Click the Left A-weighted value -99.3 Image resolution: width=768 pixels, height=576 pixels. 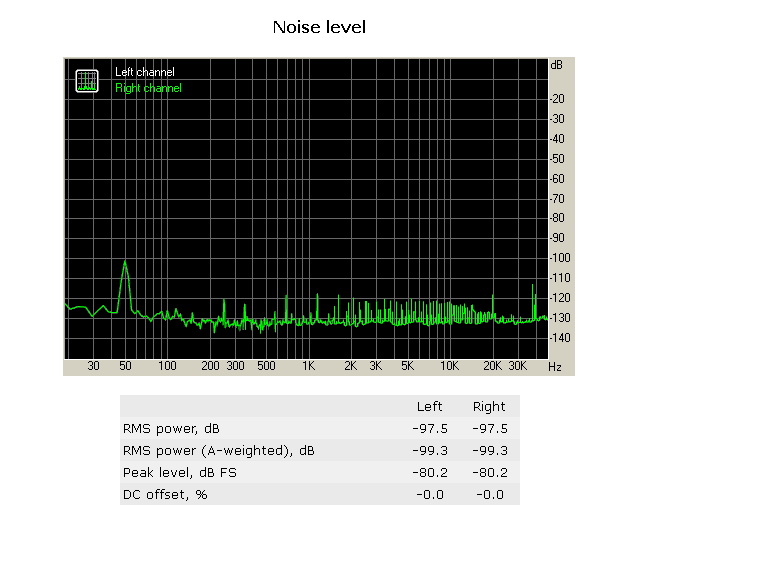430,451
